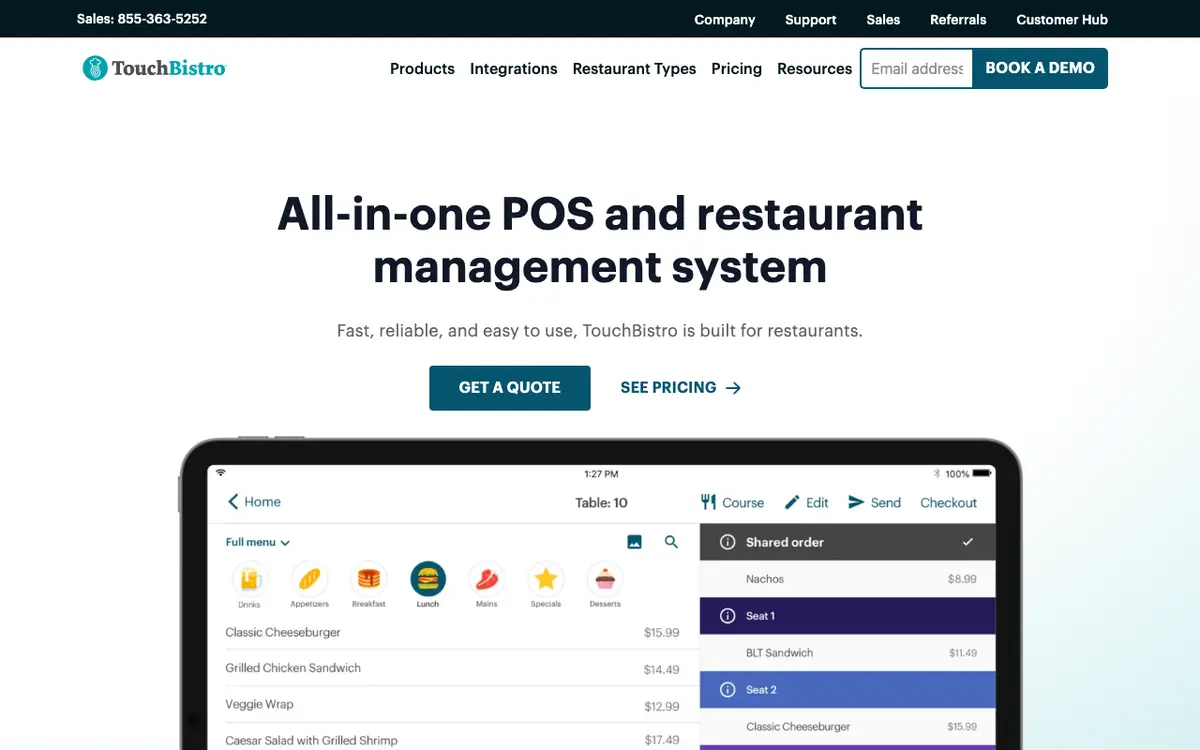Click the Shared order checkmark

coord(967,542)
